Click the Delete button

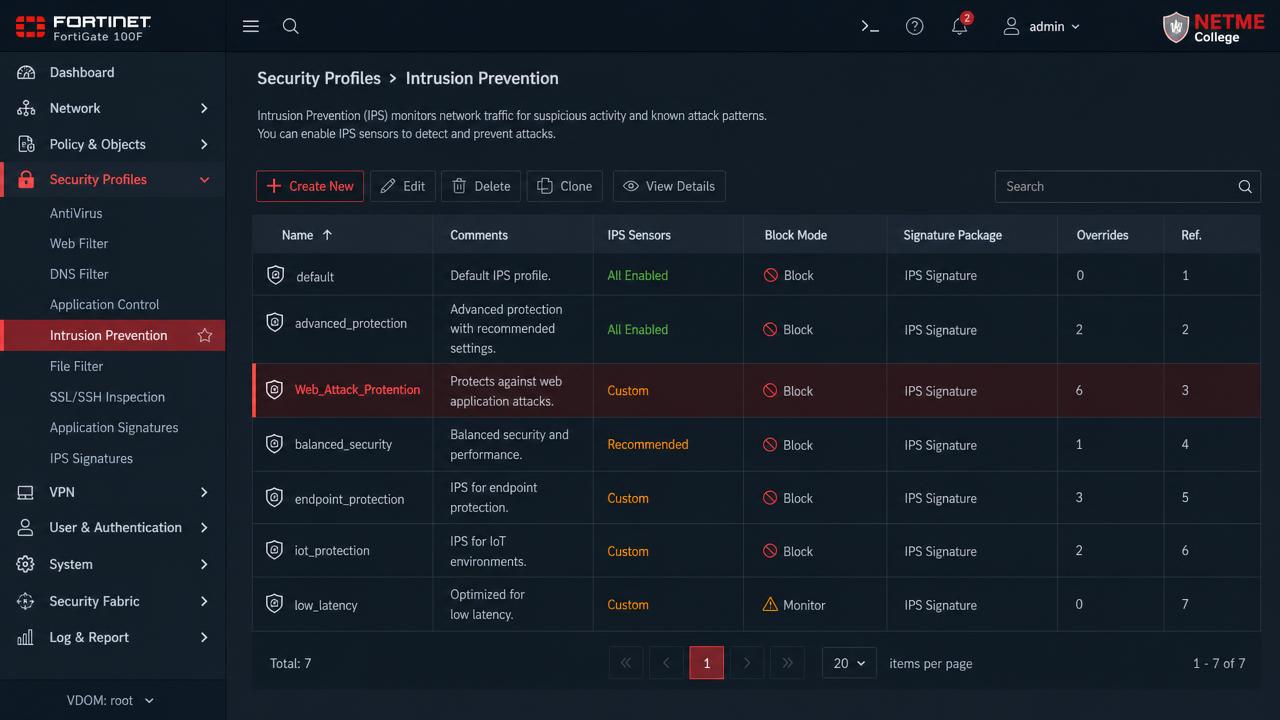pos(481,186)
